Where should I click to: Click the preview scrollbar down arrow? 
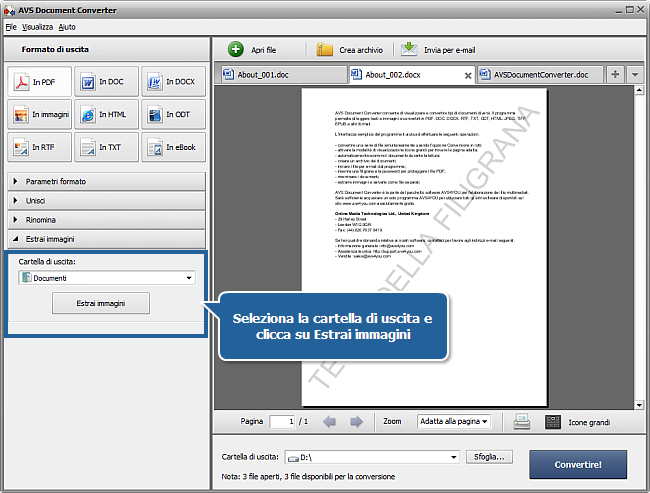[639, 405]
